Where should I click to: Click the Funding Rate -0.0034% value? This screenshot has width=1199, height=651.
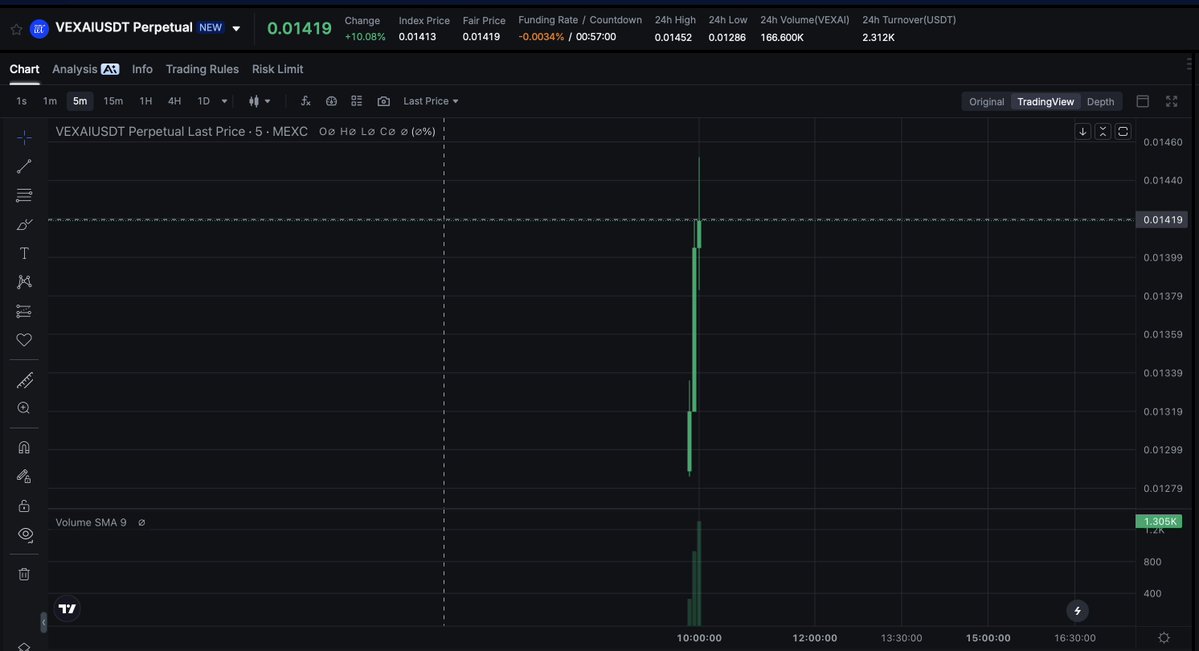pyautogui.click(x=541, y=37)
